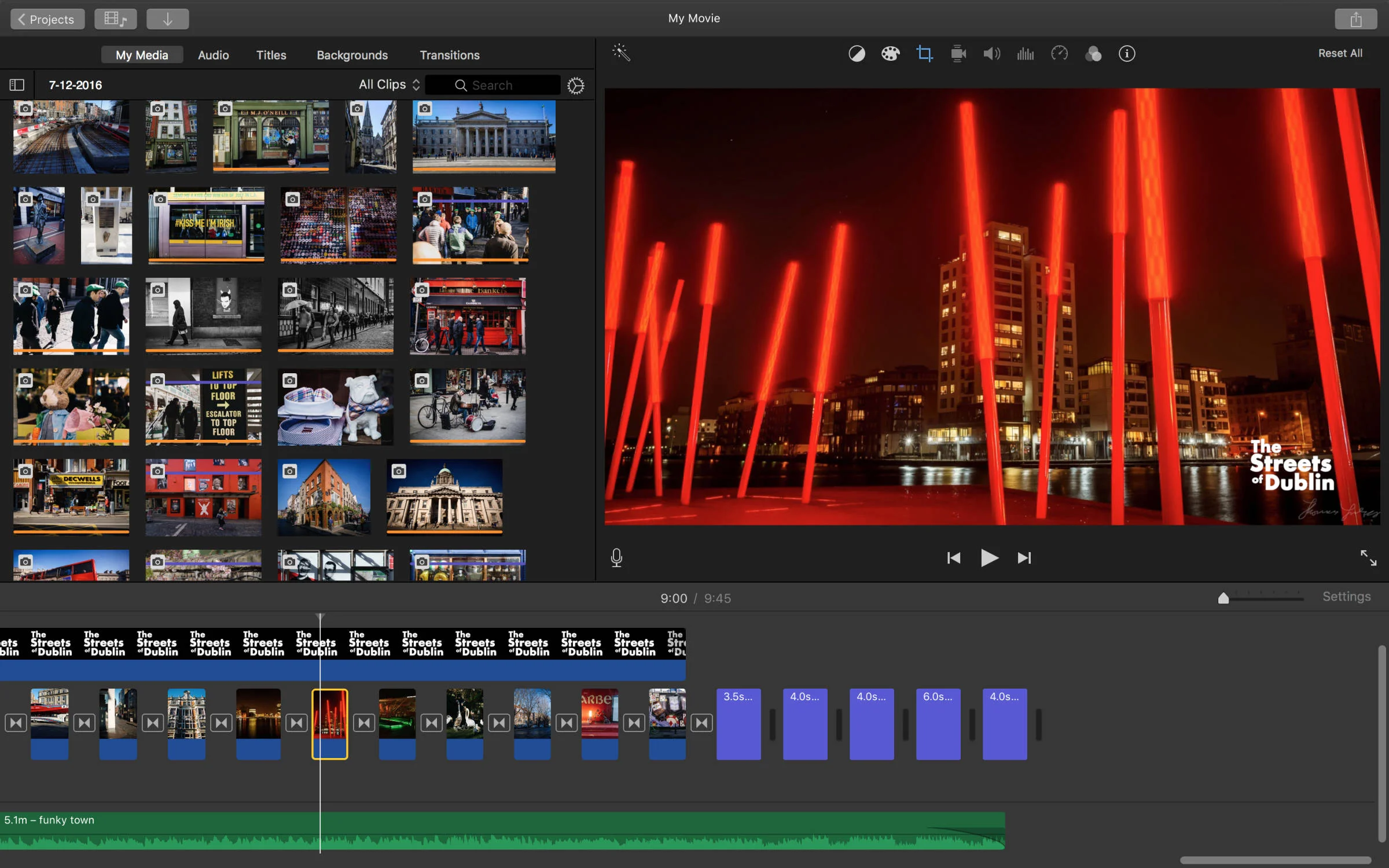Open browser gear settings menu
1389x868 pixels.
[x=575, y=86]
